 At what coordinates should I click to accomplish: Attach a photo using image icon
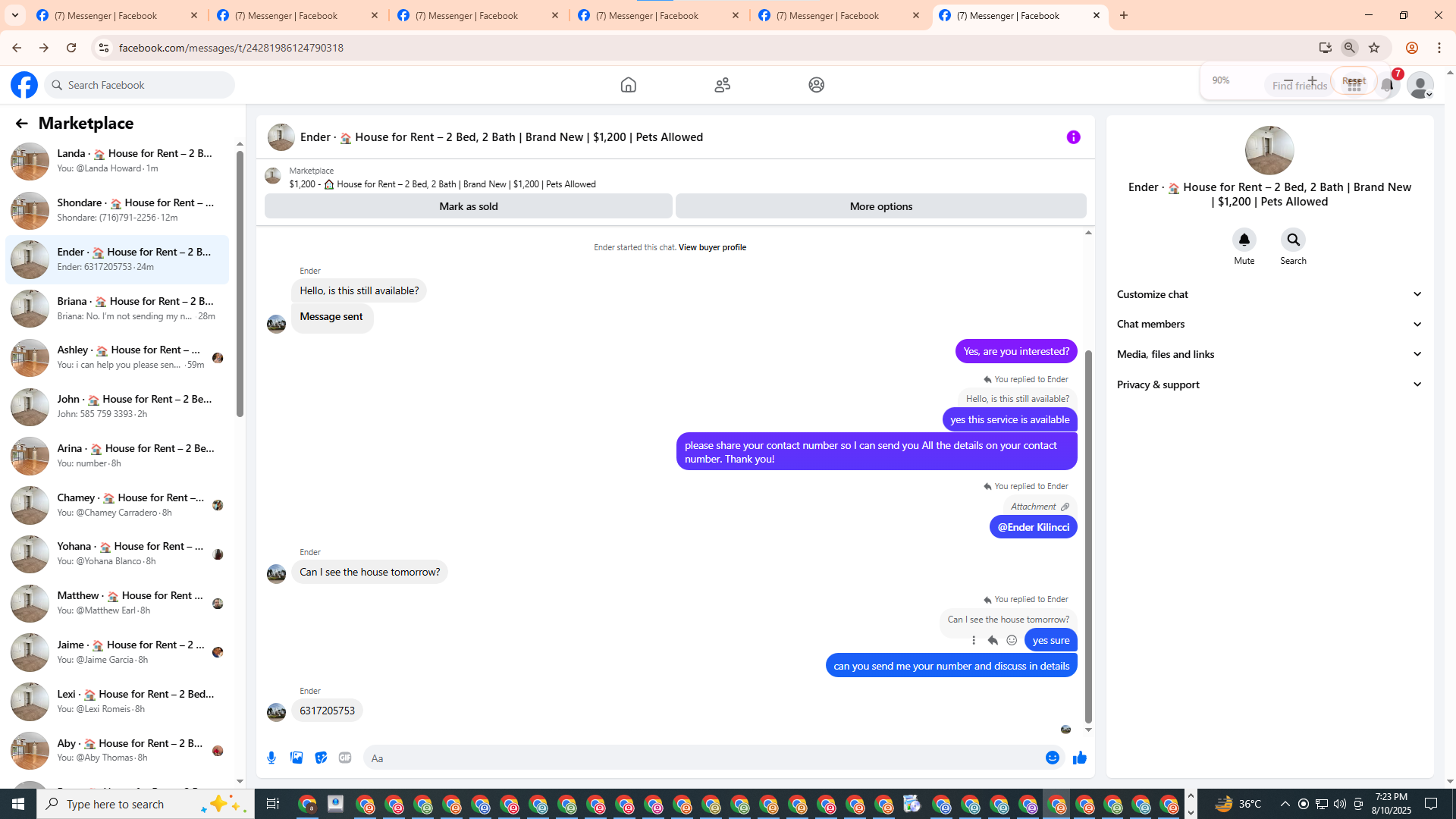point(297,758)
